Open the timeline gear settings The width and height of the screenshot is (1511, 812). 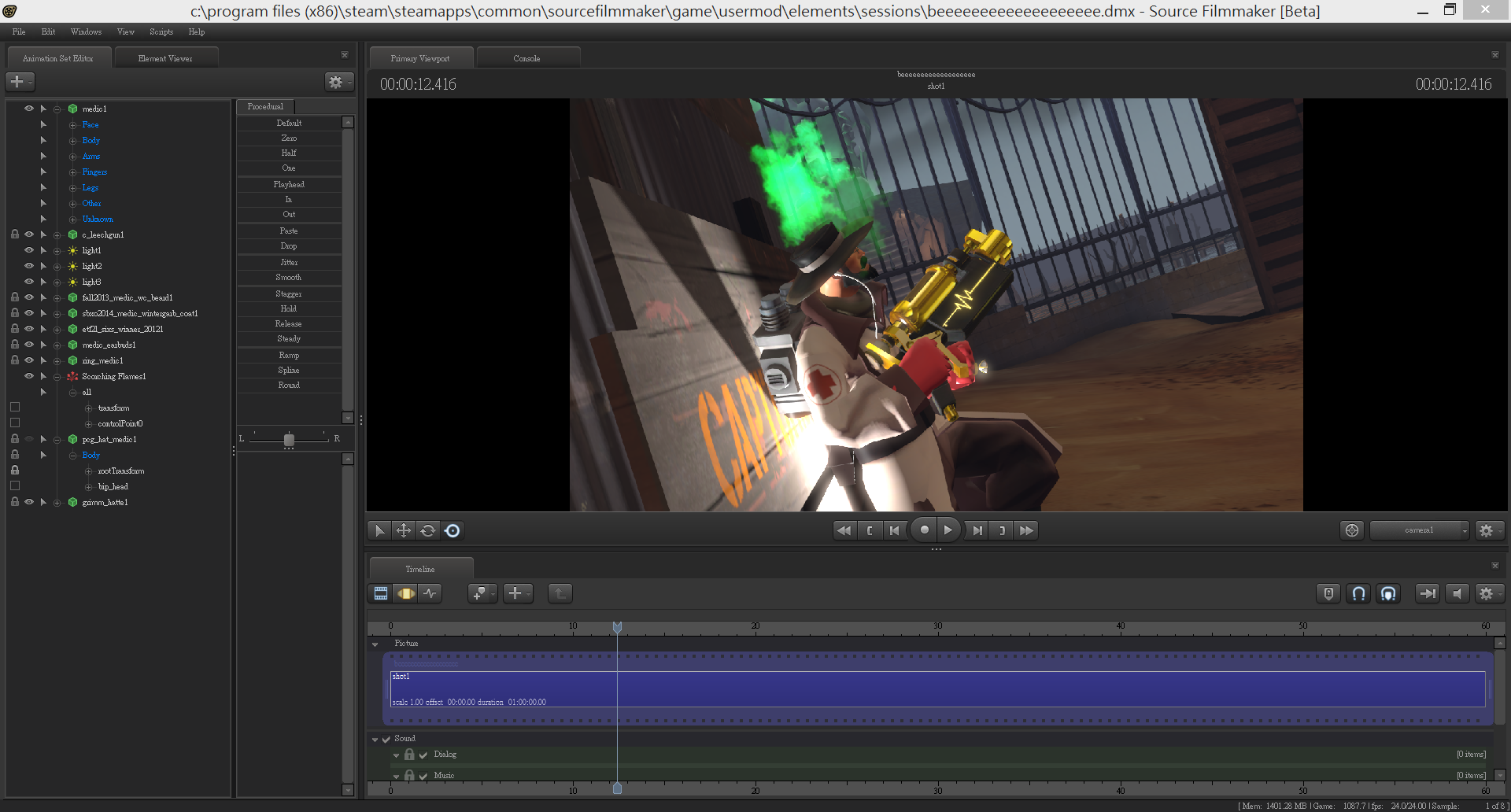click(x=1488, y=593)
